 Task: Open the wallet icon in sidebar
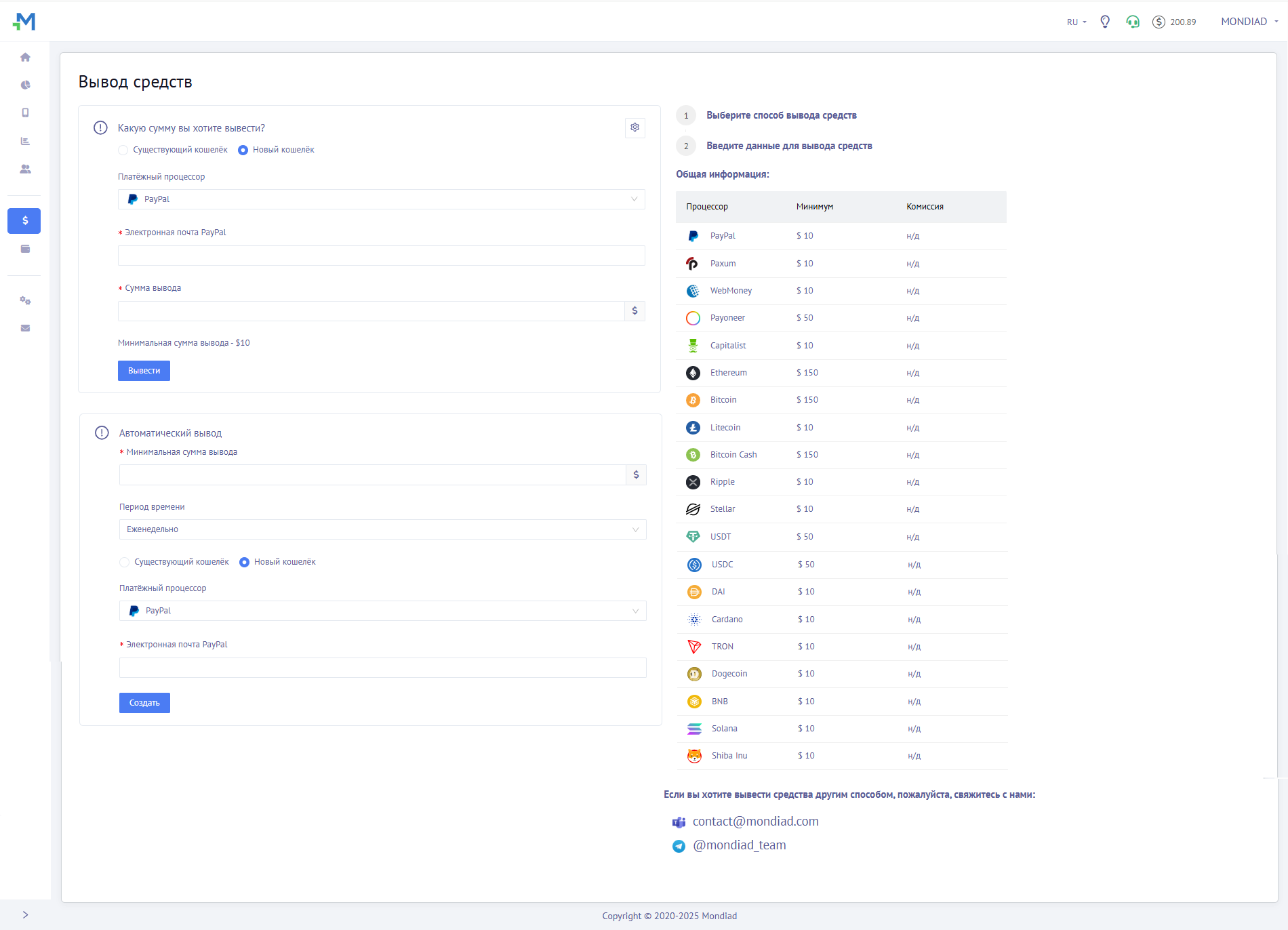coord(25,249)
